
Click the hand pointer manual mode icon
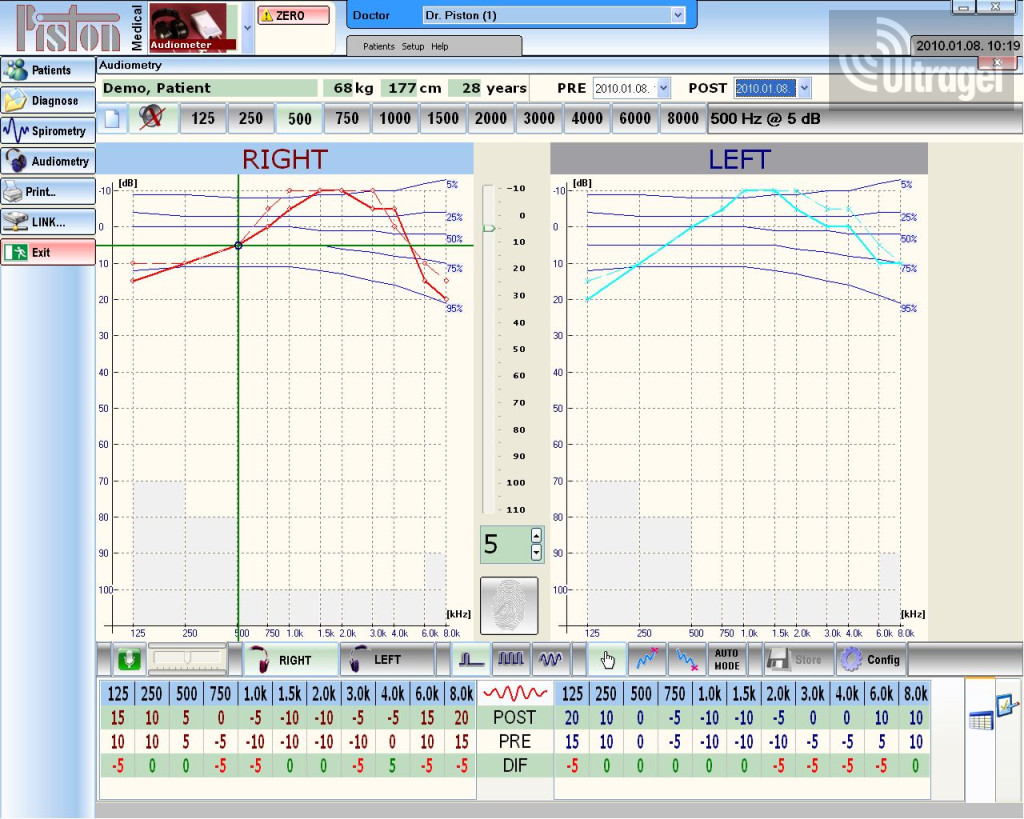[x=607, y=660]
